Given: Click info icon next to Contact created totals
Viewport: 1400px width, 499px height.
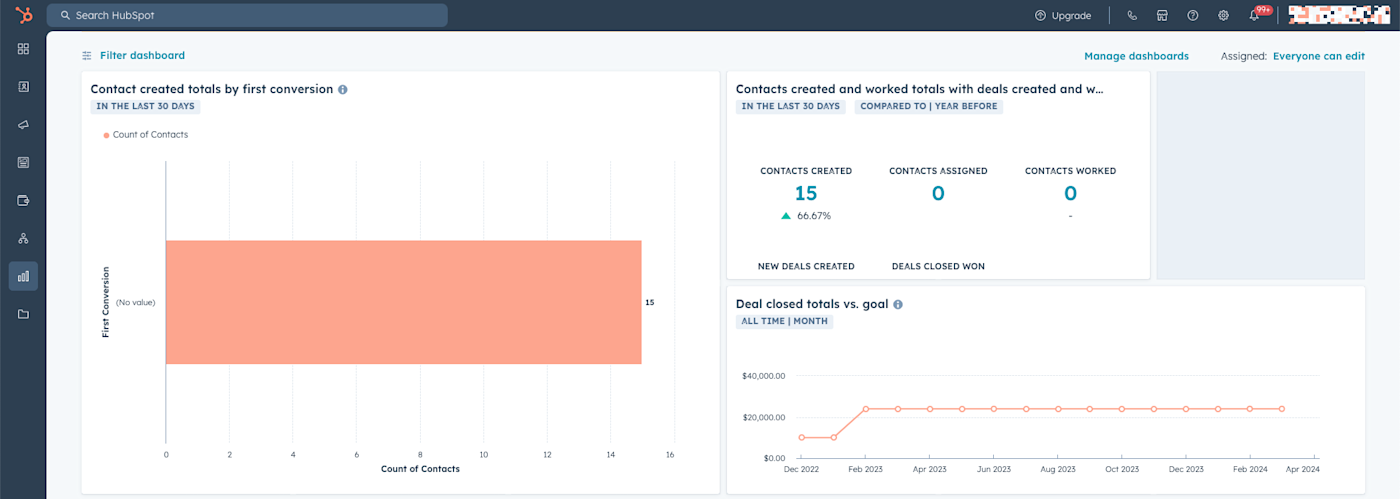Looking at the screenshot, I should point(343,89).
